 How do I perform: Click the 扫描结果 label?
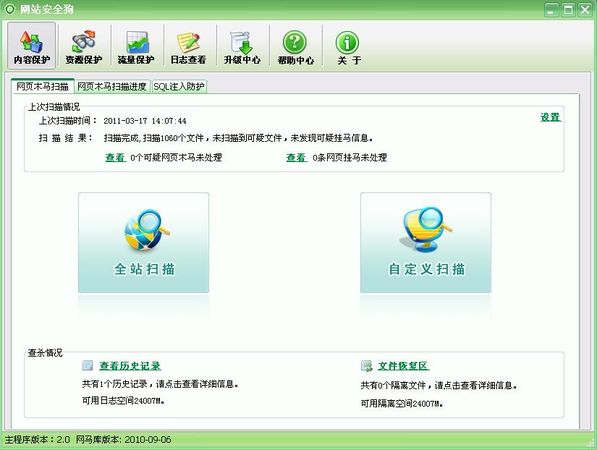65,138
